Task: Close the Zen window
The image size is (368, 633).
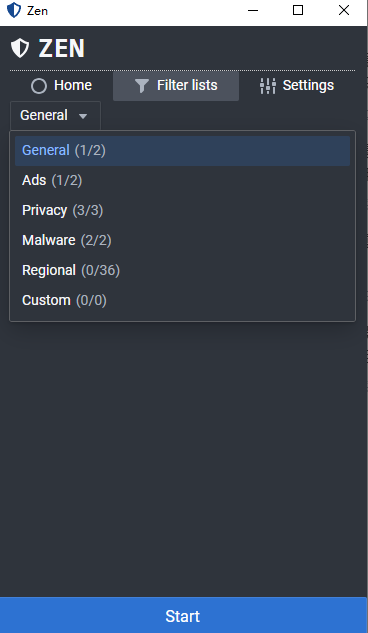Action: (x=344, y=10)
